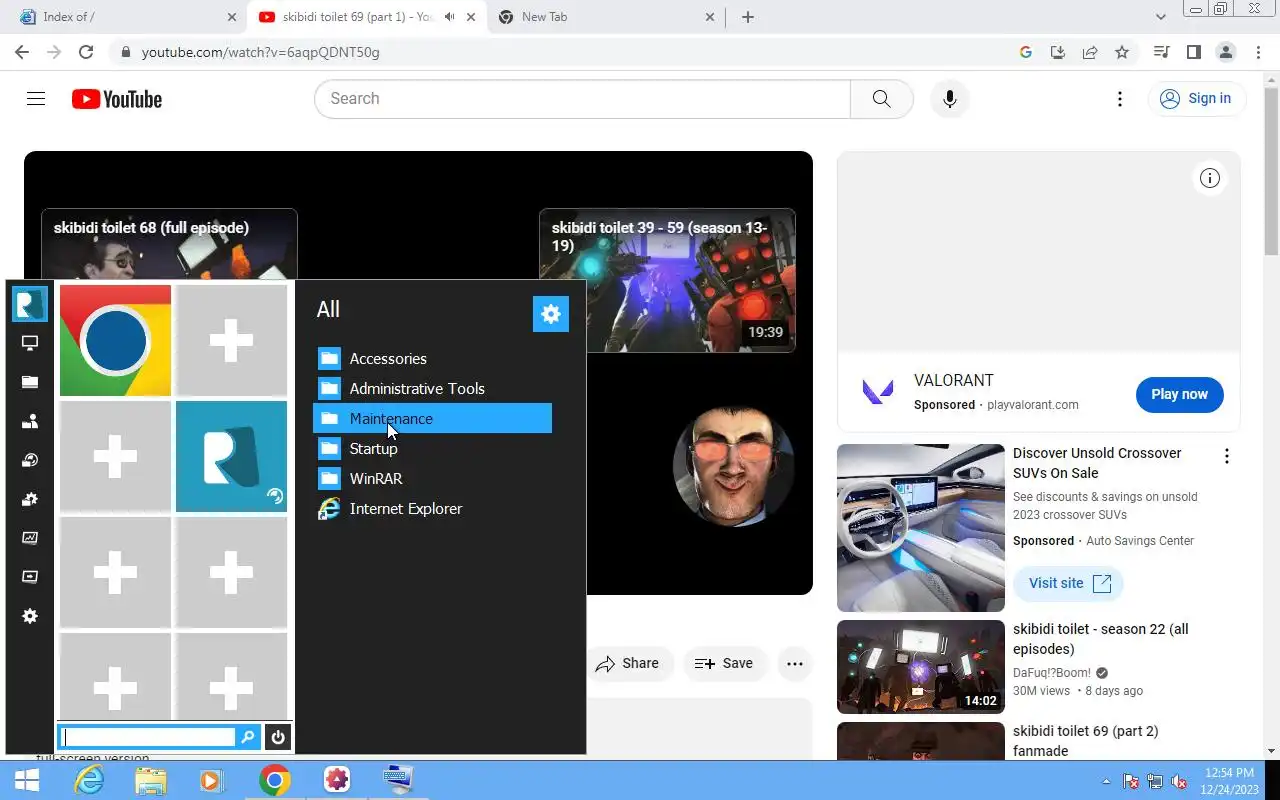The image size is (1280, 800).
Task: Open the Chrome tile in start menu
Action: click(x=115, y=340)
